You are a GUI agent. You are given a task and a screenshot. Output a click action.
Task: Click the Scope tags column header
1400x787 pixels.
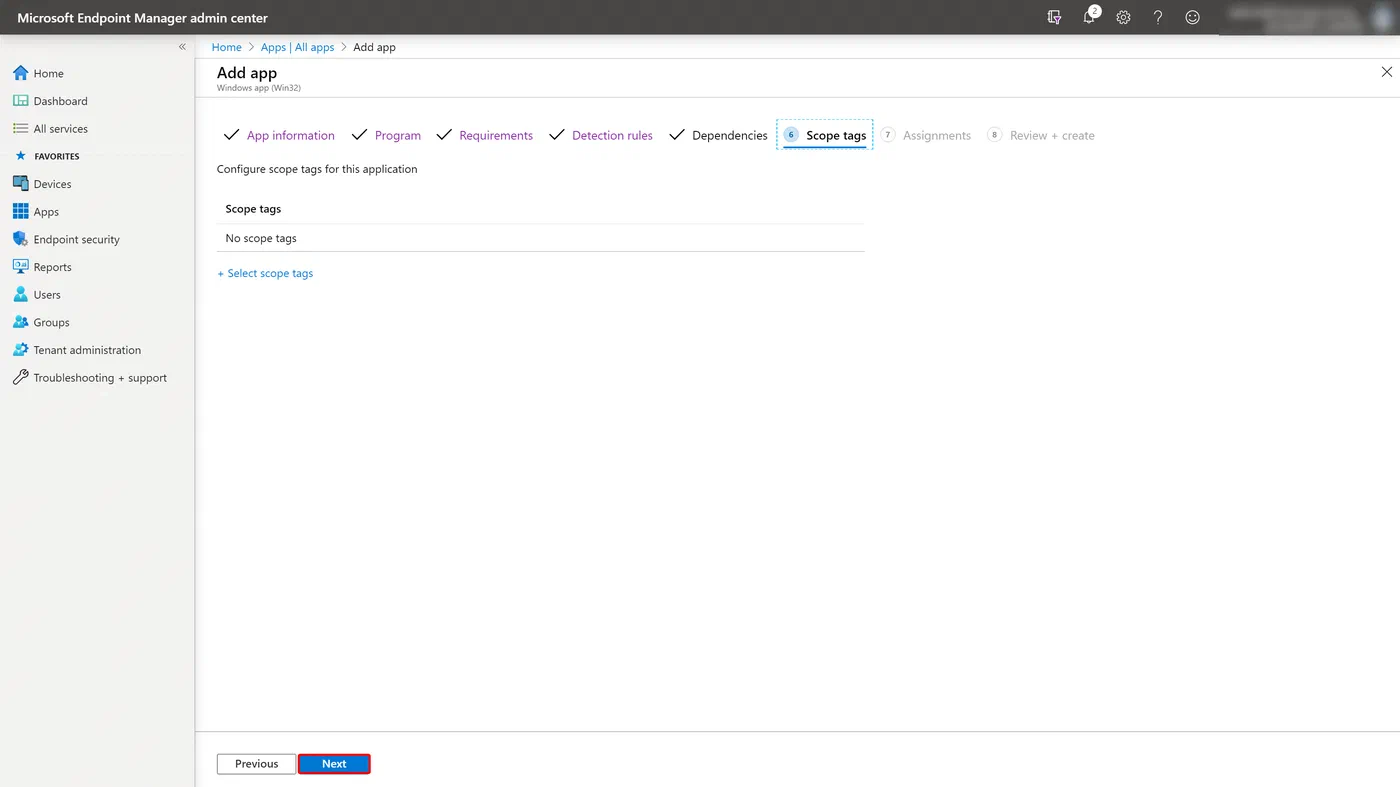tap(253, 209)
